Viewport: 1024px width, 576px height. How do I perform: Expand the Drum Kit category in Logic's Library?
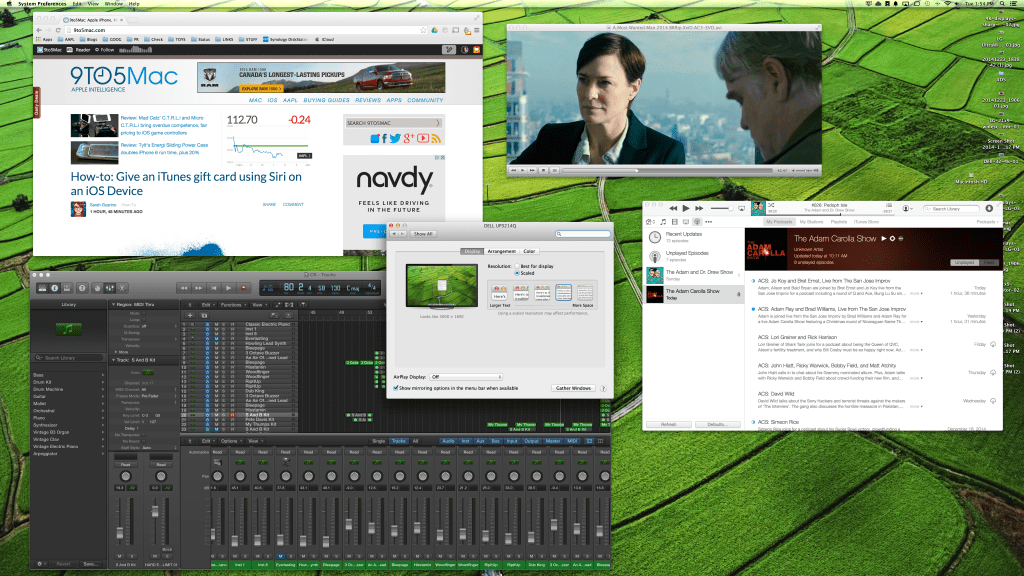(x=100, y=382)
